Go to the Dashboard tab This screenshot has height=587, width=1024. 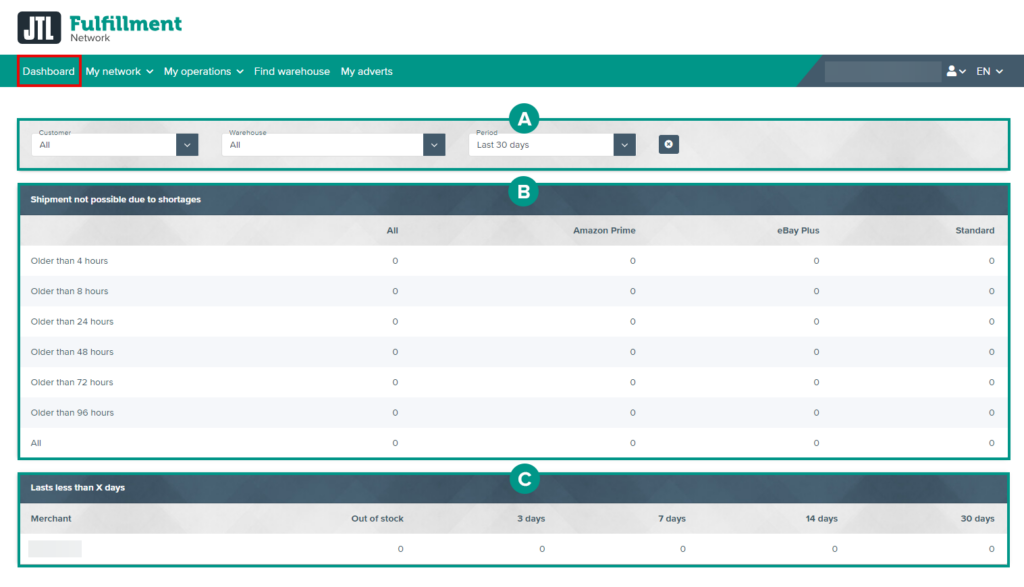(x=49, y=72)
